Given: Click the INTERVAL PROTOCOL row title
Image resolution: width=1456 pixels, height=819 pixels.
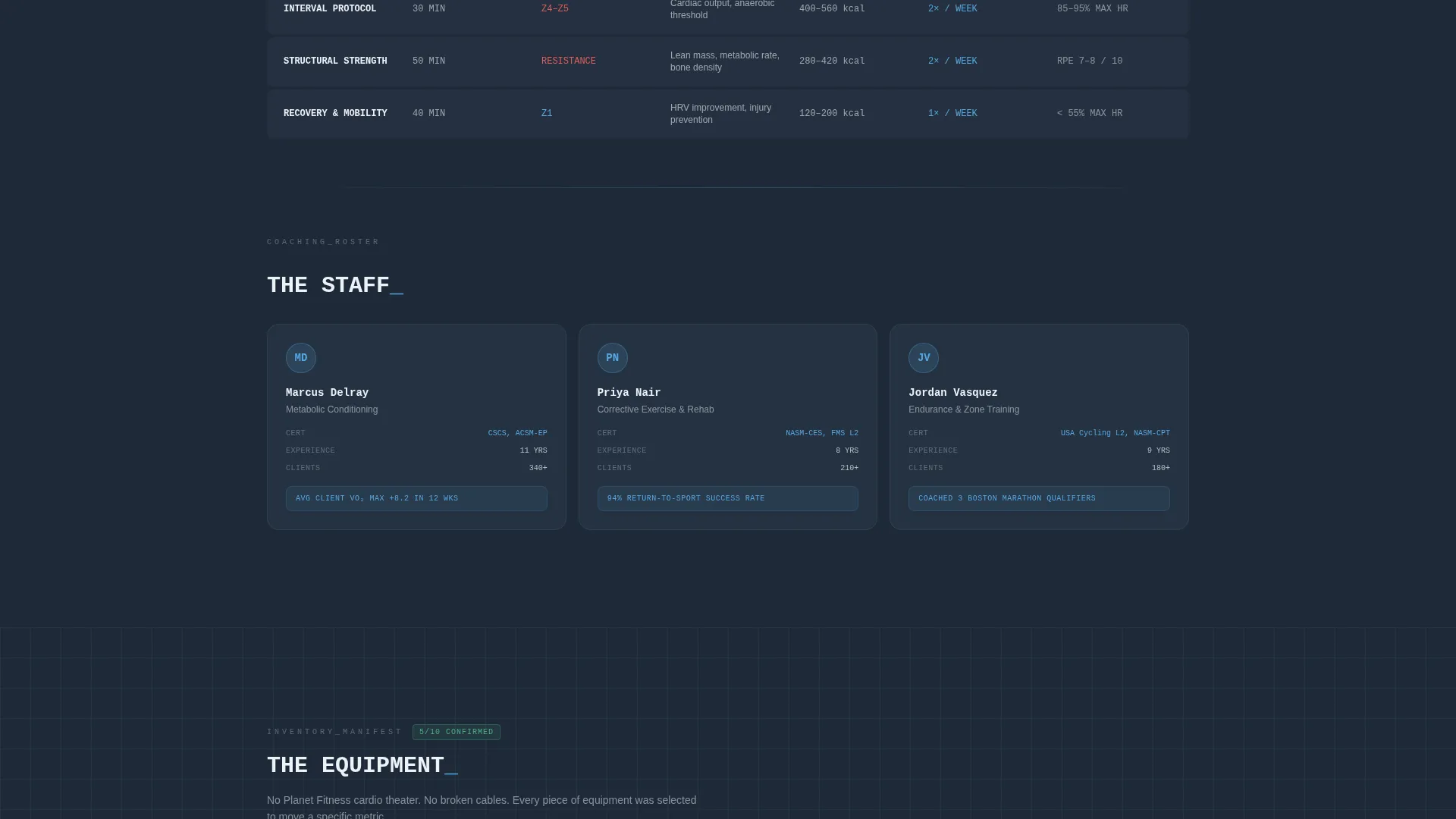Looking at the screenshot, I should pos(330,9).
